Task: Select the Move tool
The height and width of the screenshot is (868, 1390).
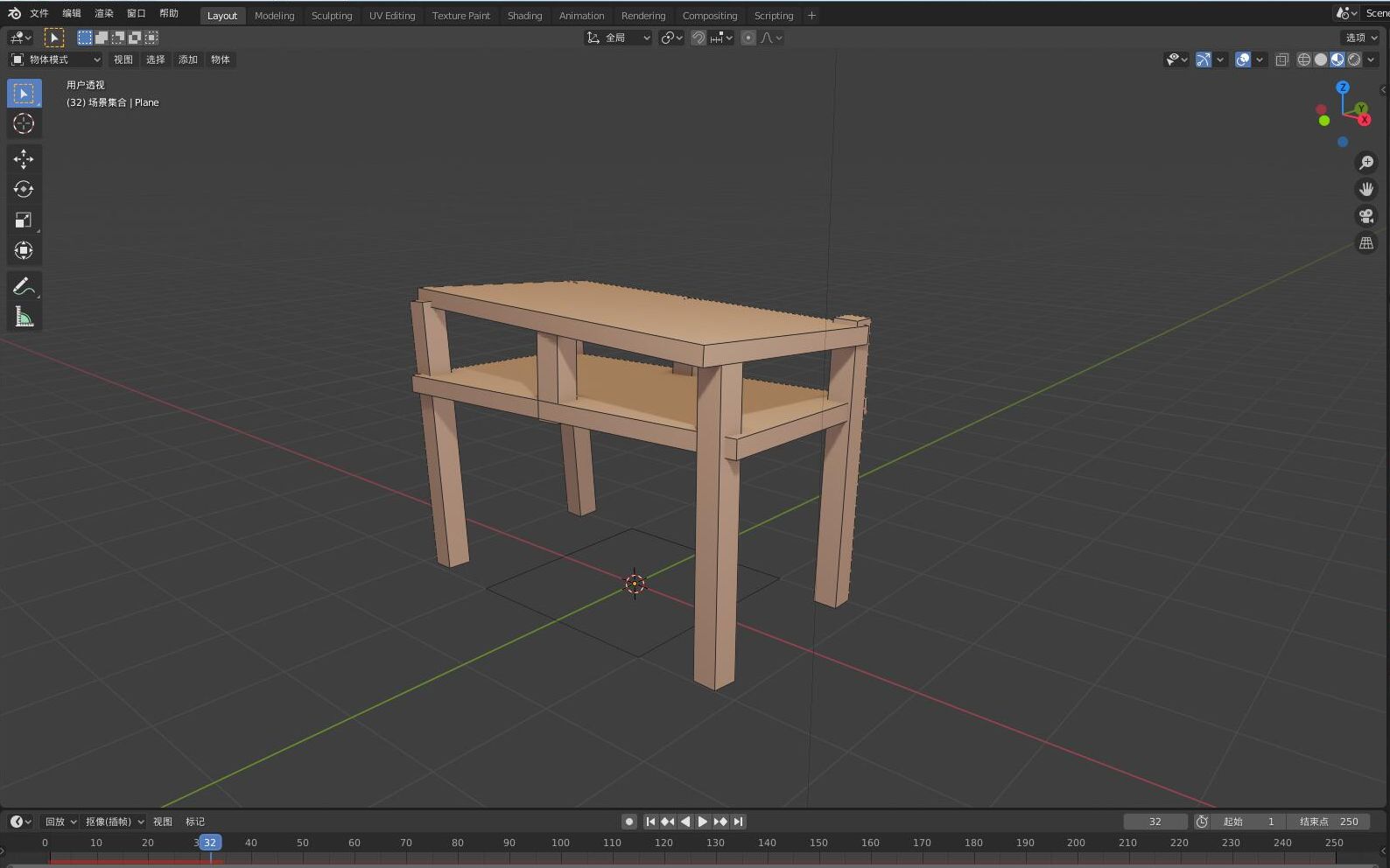Action: (24, 158)
